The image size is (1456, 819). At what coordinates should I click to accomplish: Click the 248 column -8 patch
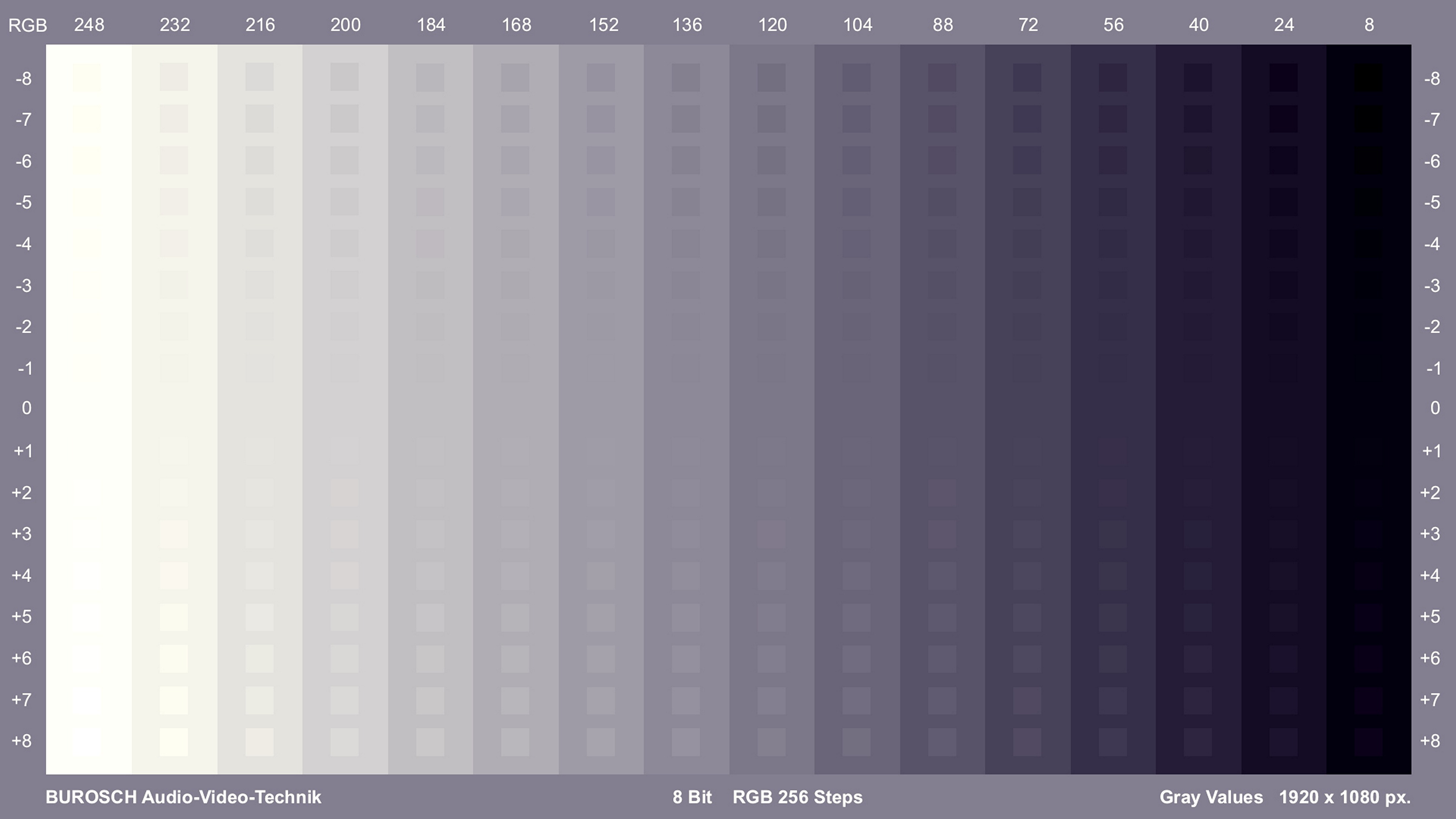point(87,77)
